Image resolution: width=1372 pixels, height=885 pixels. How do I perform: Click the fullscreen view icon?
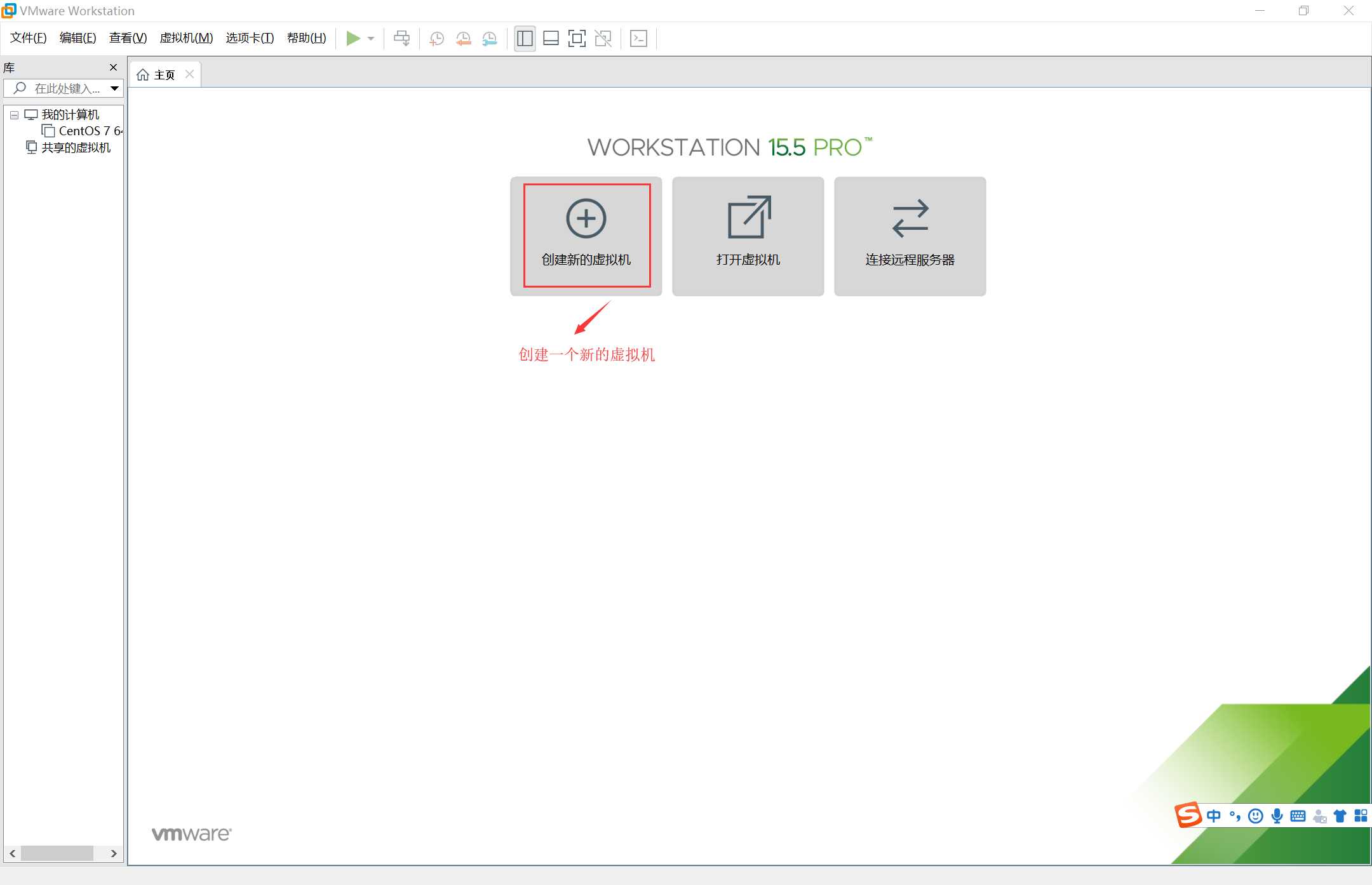578,38
